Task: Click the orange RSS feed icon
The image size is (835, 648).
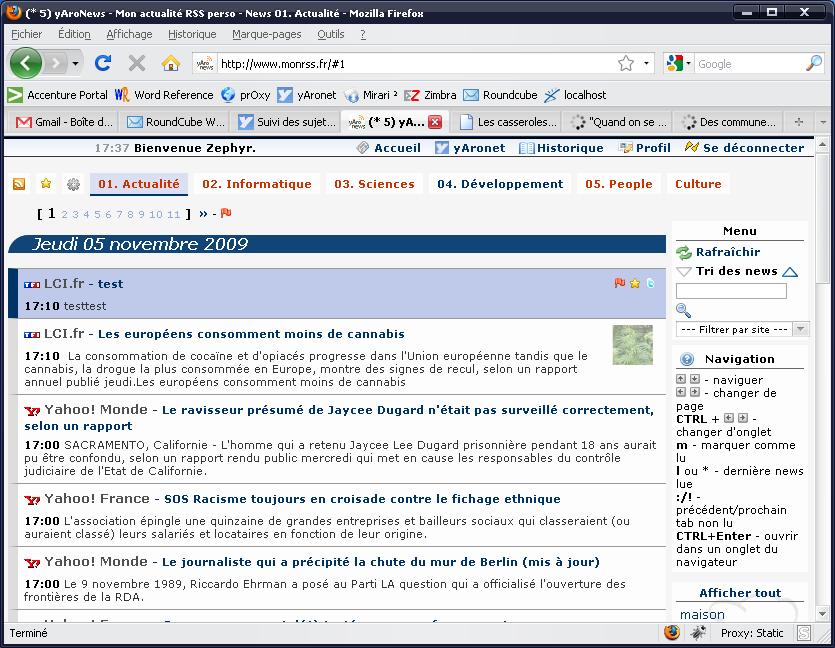Action: (x=19, y=184)
